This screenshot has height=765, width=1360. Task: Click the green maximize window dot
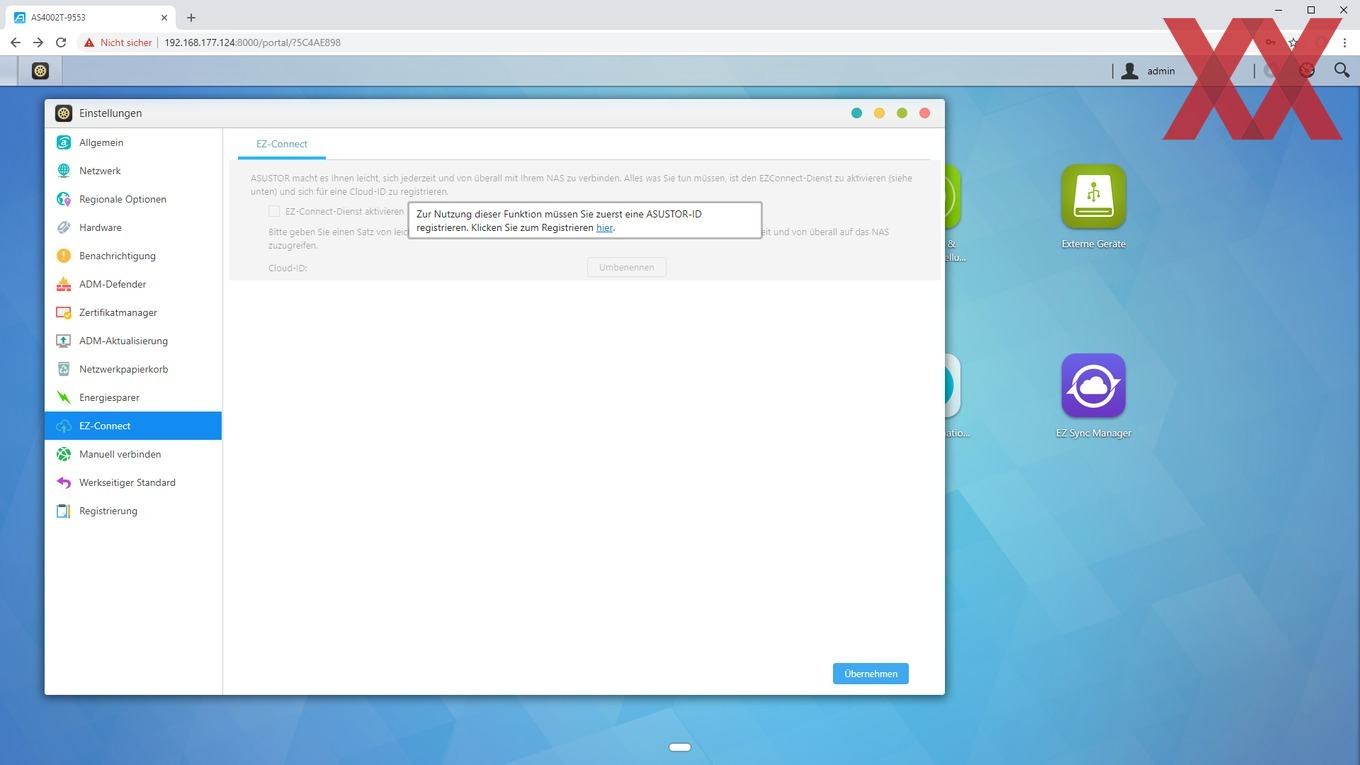[x=902, y=113]
